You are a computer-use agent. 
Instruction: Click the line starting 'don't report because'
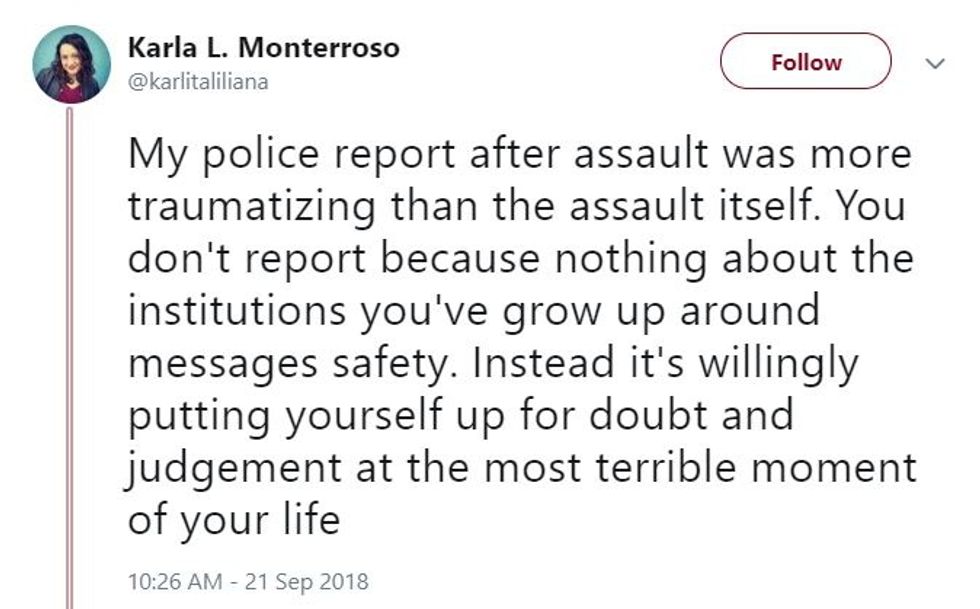(x=520, y=259)
